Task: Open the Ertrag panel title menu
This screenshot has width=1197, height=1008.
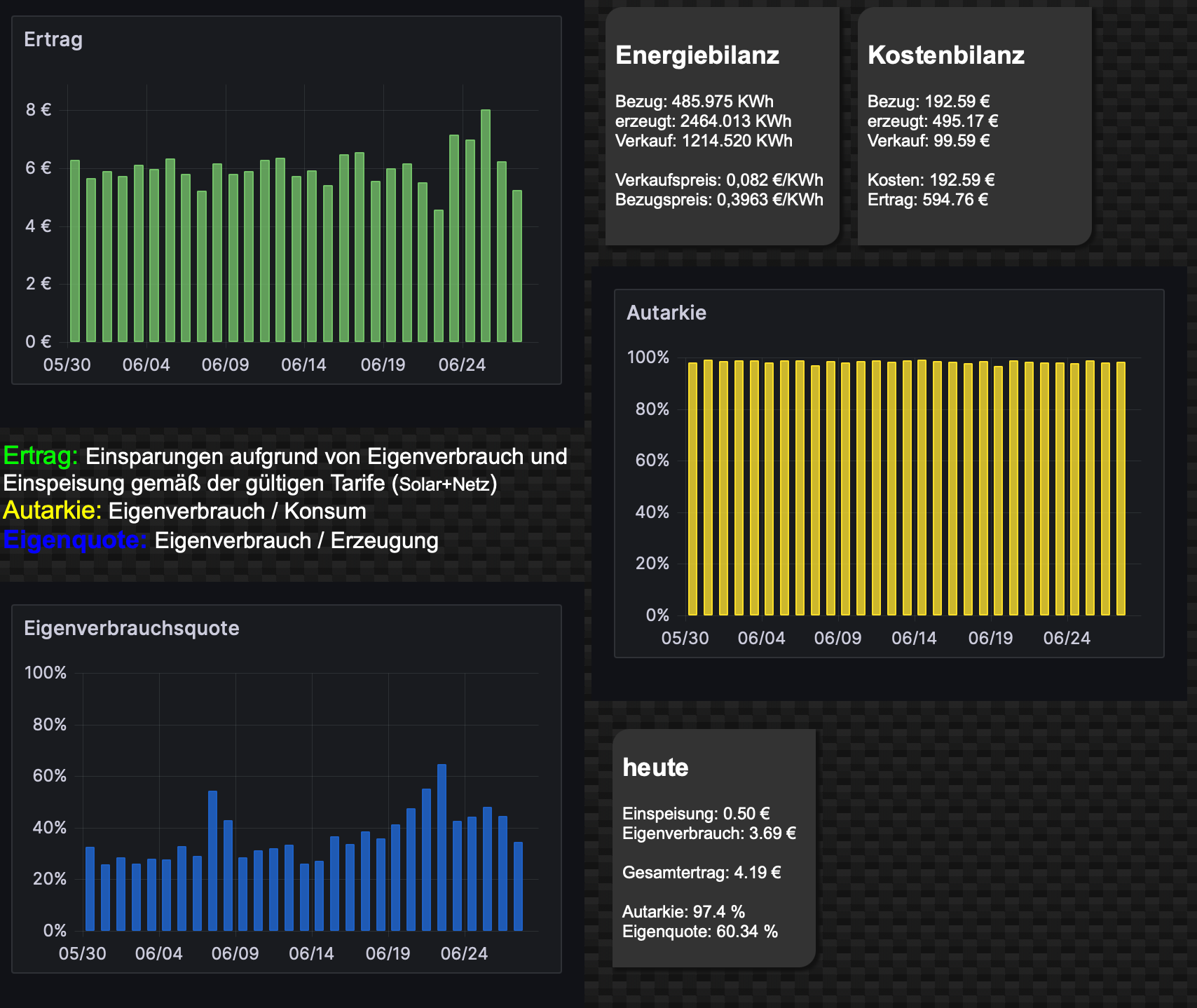Action: tap(53, 40)
